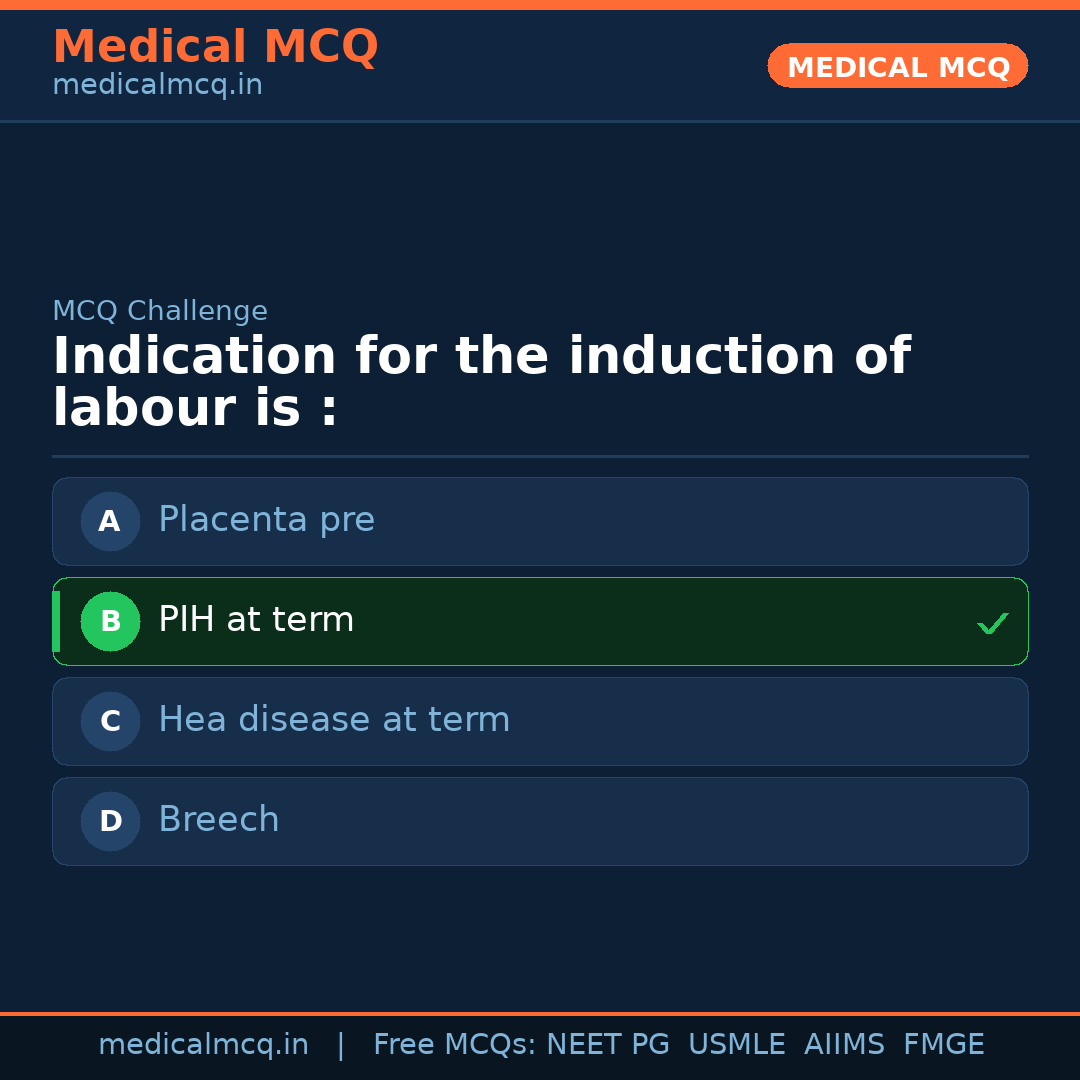Select answer option C Hea disease at term
The height and width of the screenshot is (1080, 1080).
coord(540,721)
